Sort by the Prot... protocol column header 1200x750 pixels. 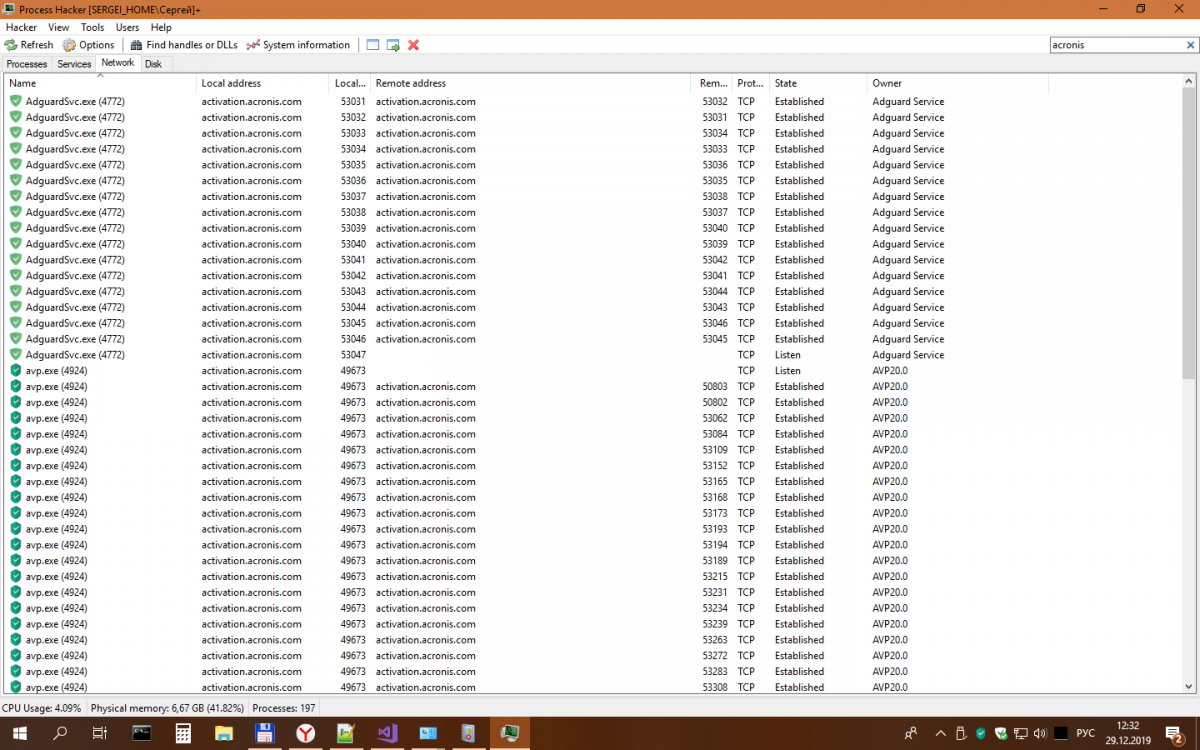(750, 83)
